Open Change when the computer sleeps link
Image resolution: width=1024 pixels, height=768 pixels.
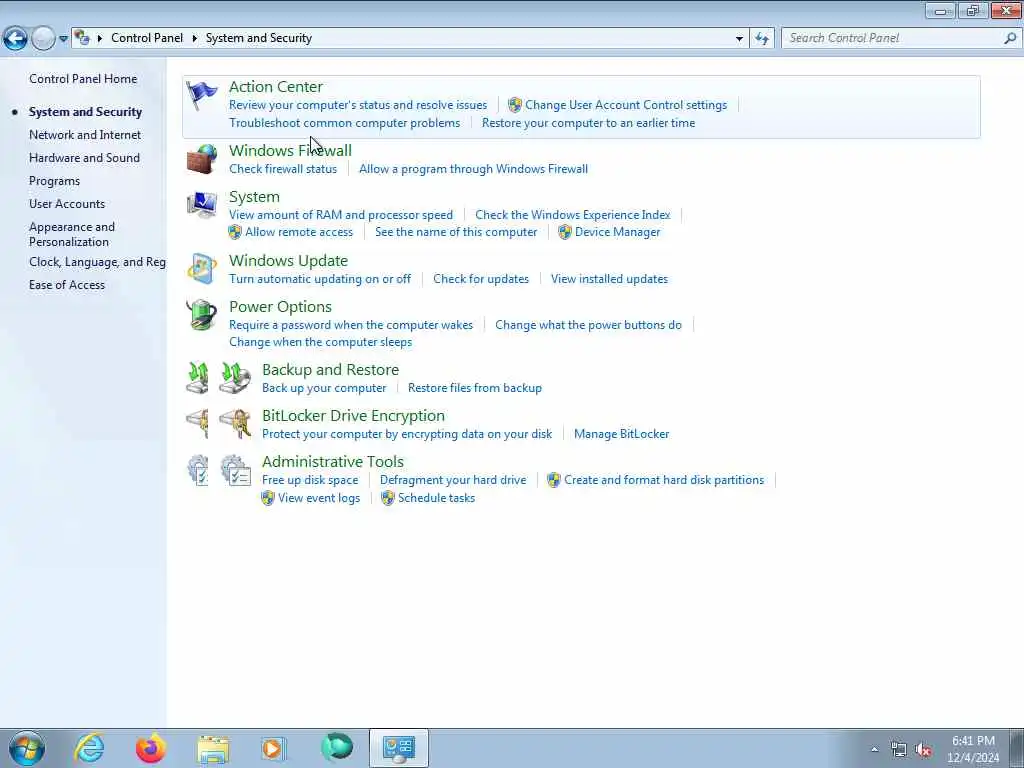321,342
